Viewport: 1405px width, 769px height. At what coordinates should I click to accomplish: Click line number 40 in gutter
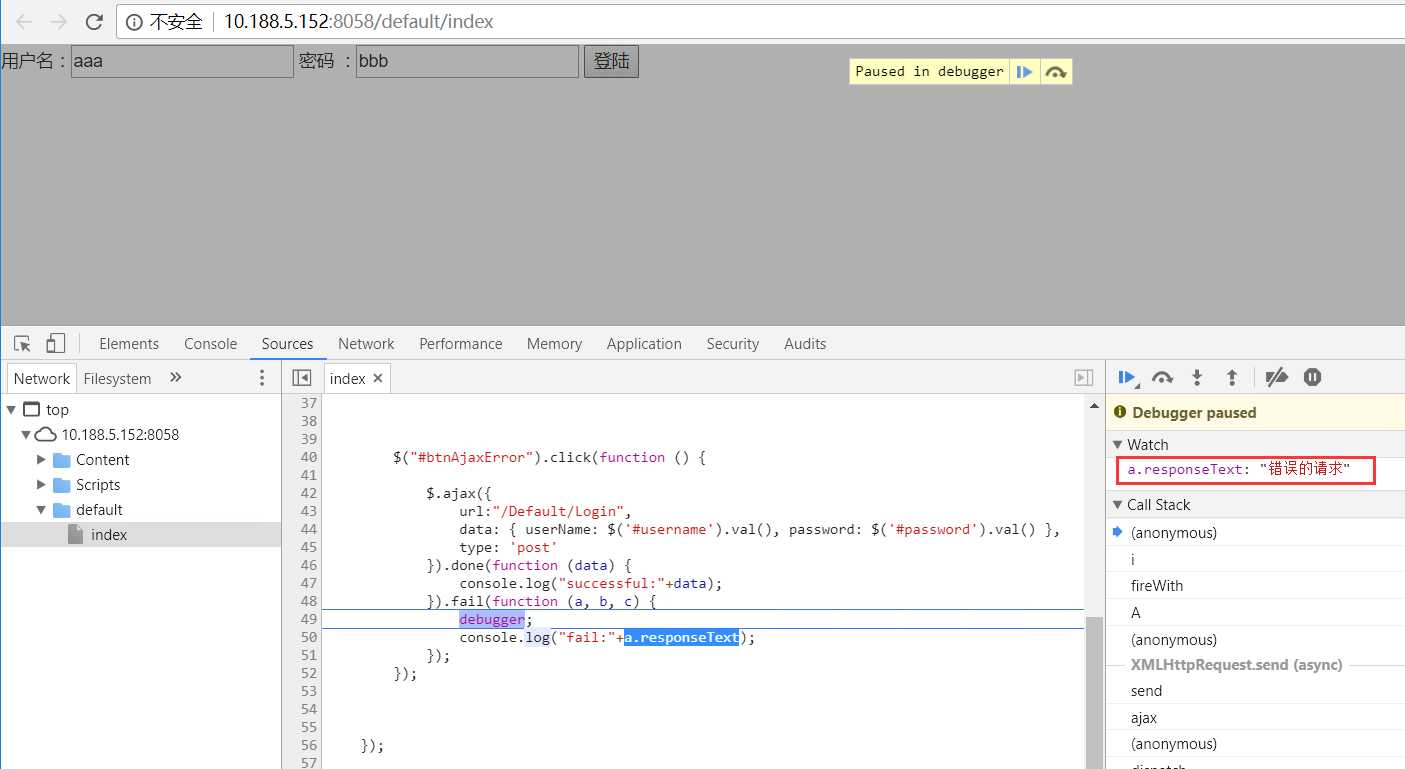(x=308, y=457)
